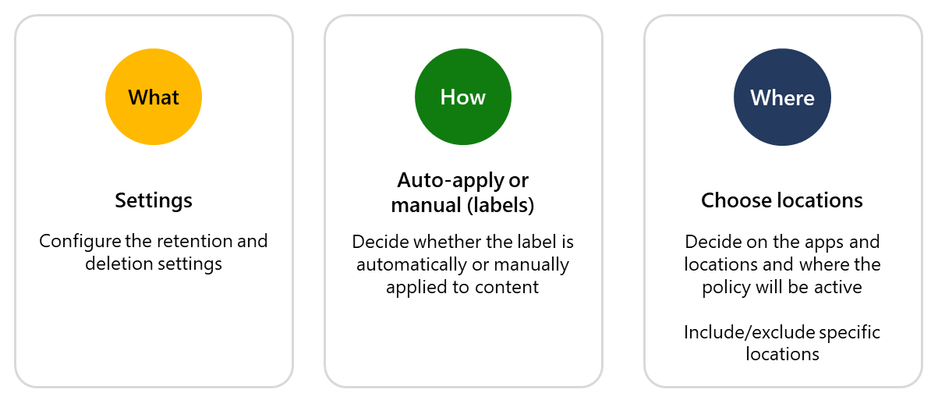Click the word Where inside navy circle
Viewport: 938px width, 400px height.
[x=782, y=97]
